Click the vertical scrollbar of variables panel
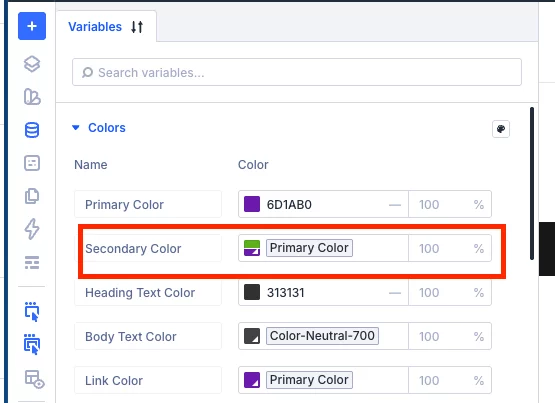The image size is (555, 403). (x=532, y=183)
